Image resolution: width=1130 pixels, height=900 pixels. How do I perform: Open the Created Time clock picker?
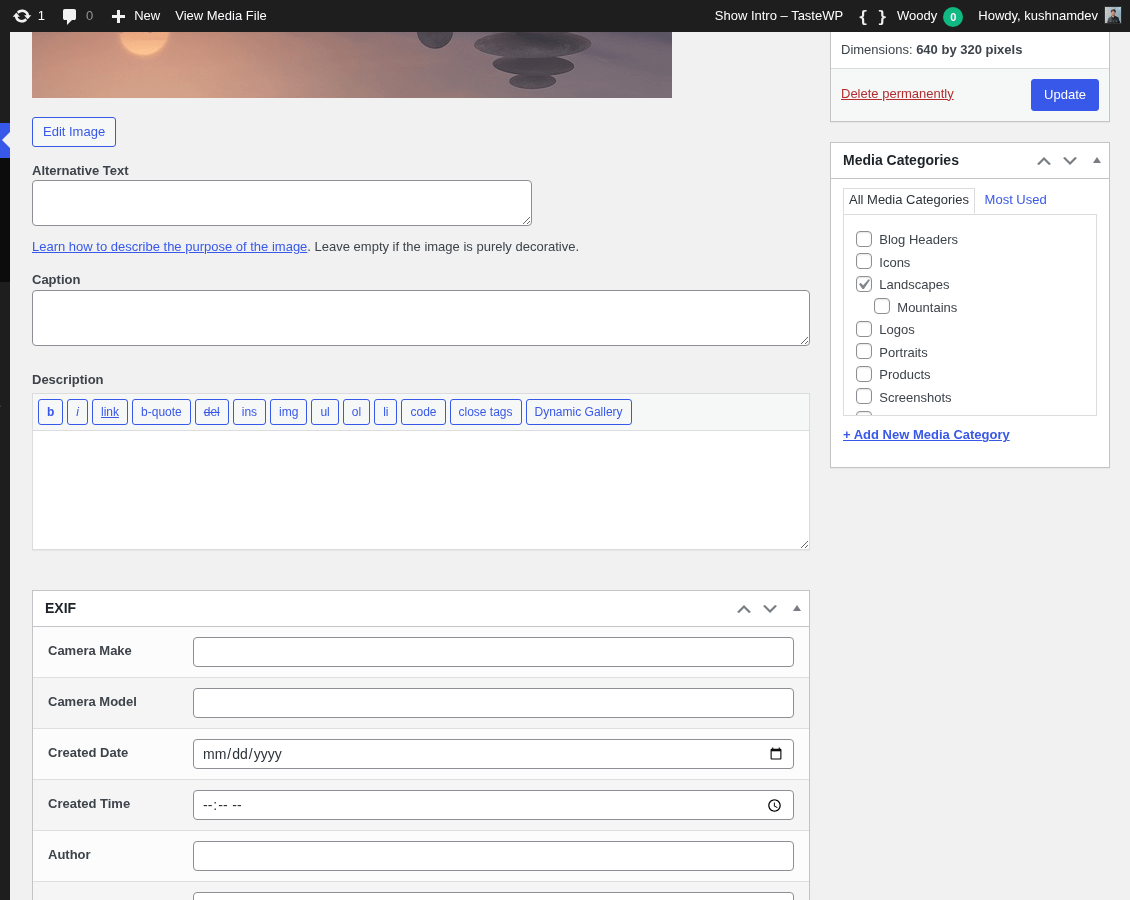(774, 804)
